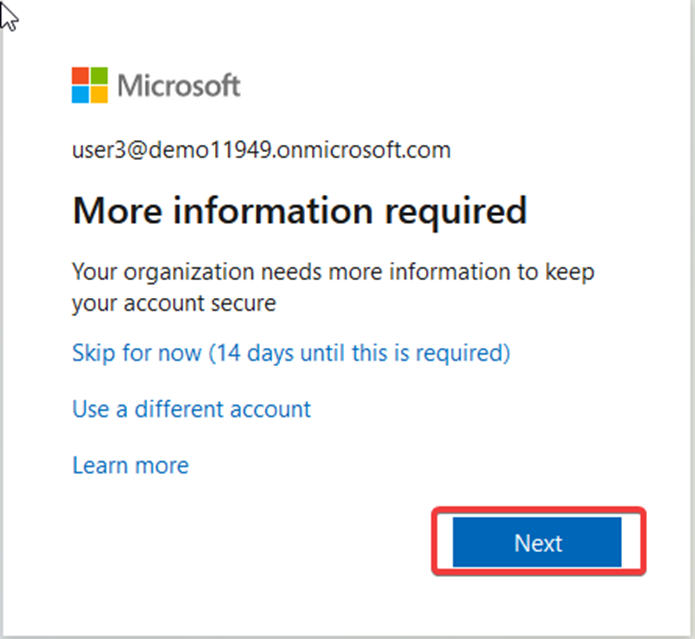Choose Use a different account
695x639 pixels.
pos(191,409)
